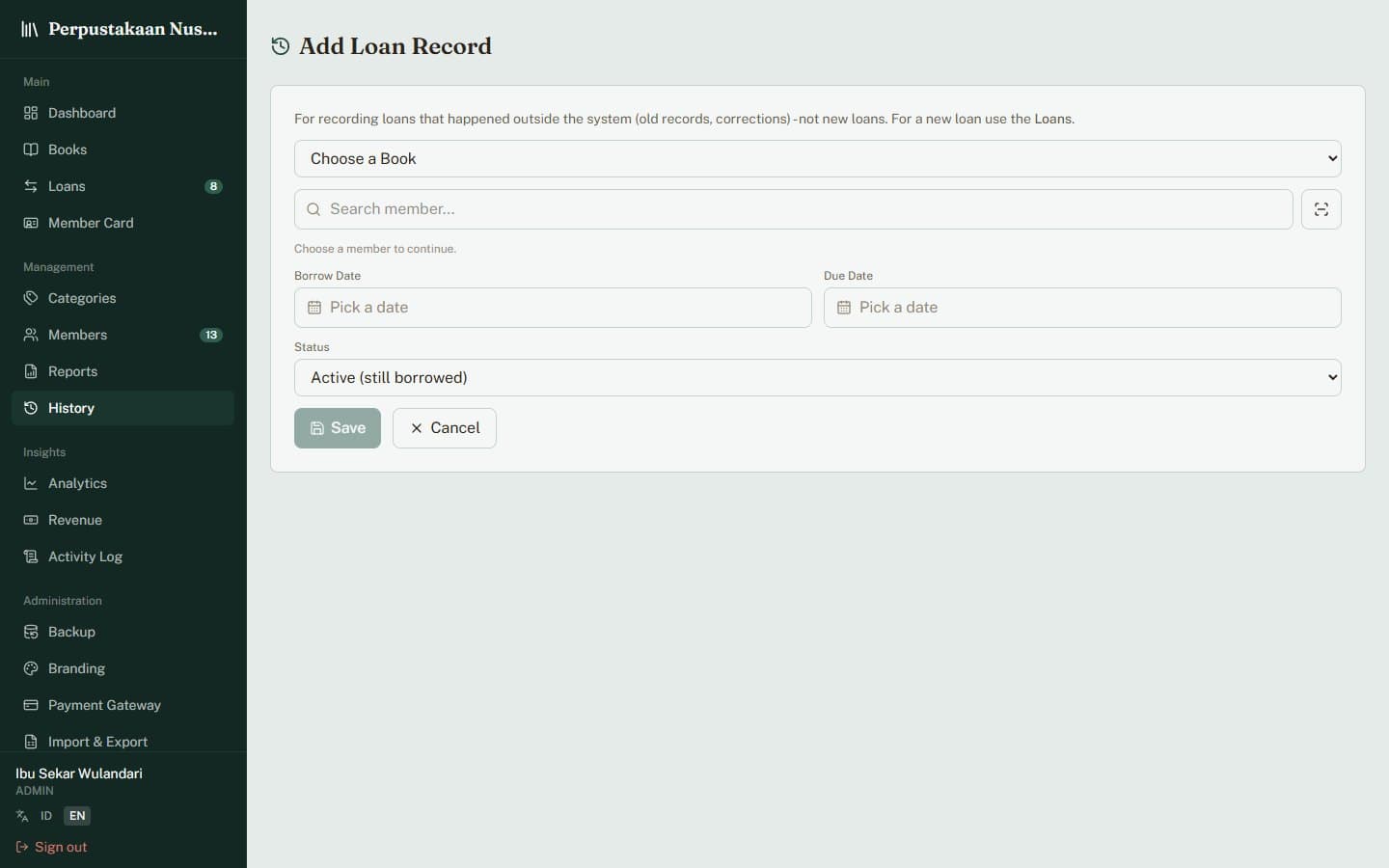
Task: Click the Payment Gateway card icon
Action: (x=31, y=705)
